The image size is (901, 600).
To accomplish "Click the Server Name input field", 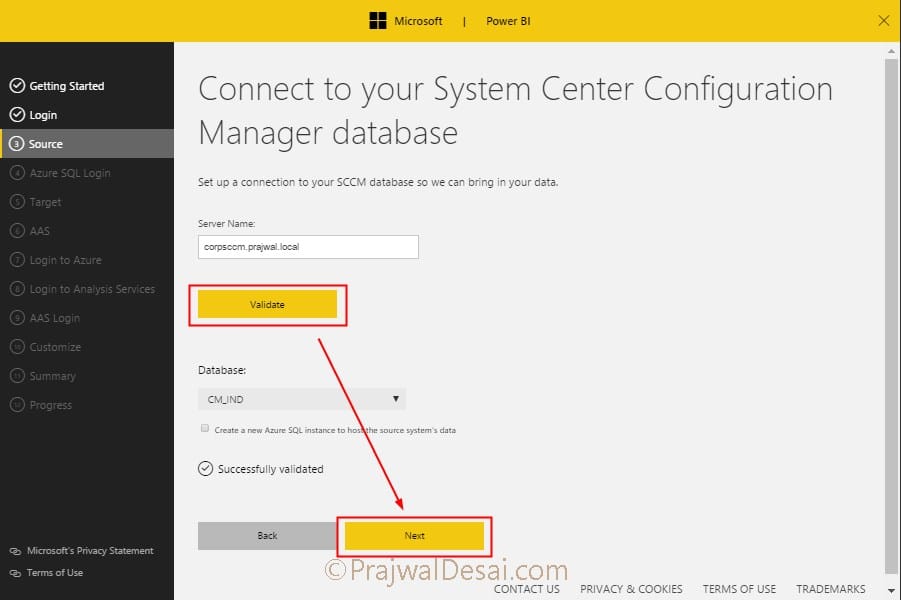I will click(308, 247).
